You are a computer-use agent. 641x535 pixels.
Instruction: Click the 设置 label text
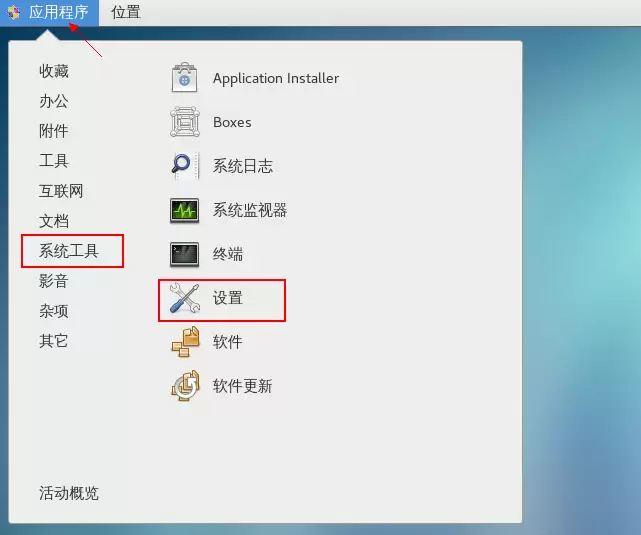tap(228, 298)
